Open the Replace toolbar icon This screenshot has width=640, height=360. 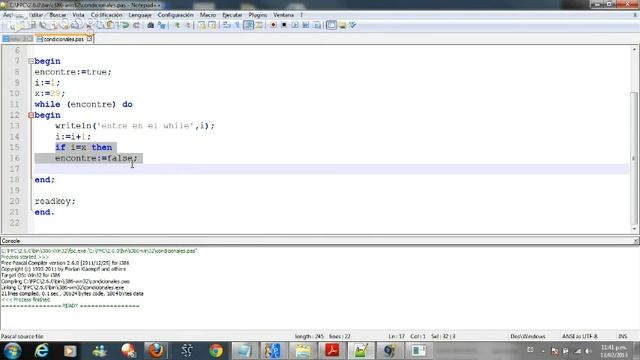pyautogui.click(x=162, y=25)
